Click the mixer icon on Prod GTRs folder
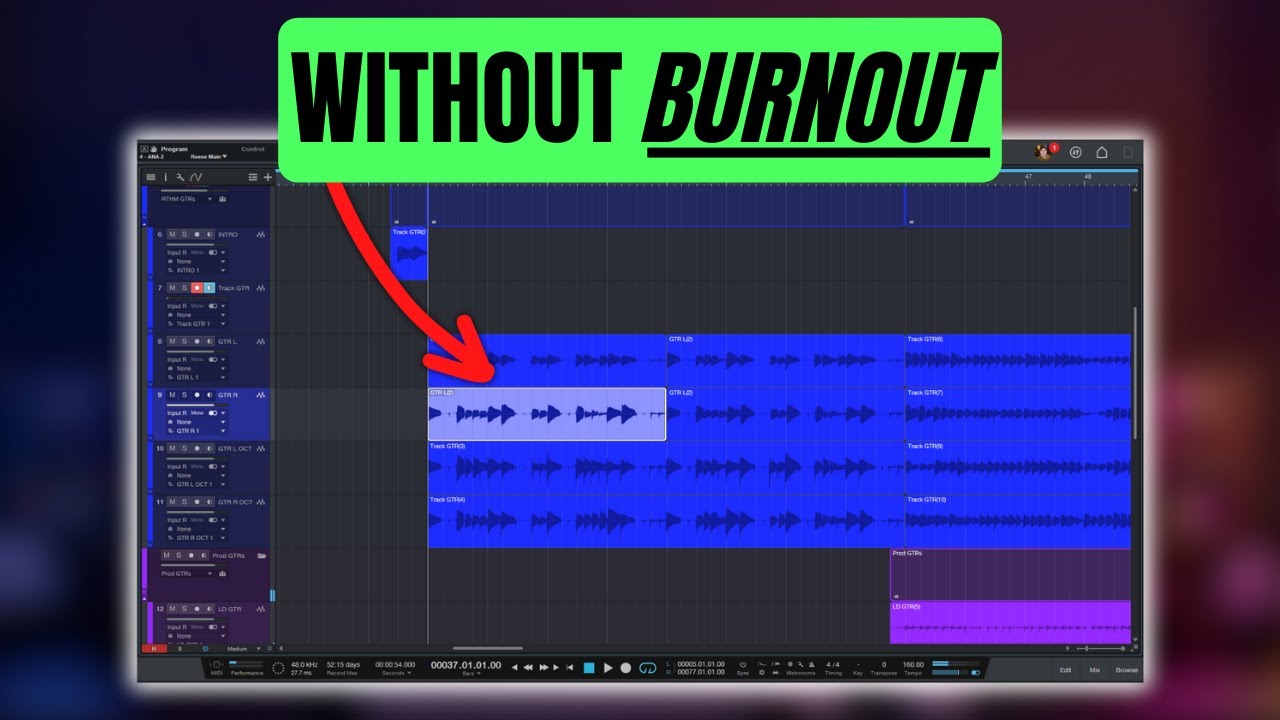1280x720 pixels. click(x=222, y=573)
